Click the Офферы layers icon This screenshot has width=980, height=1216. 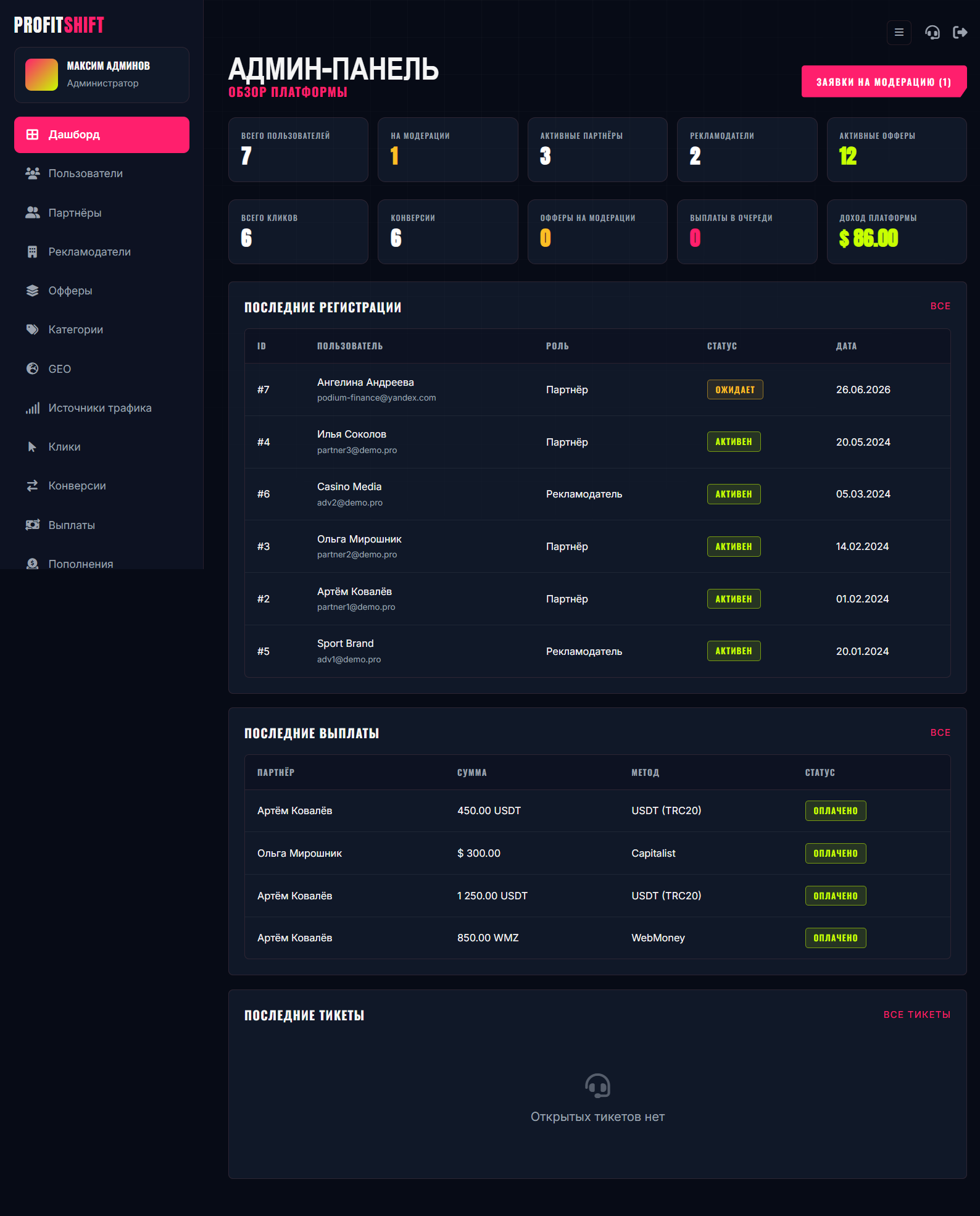(33, 291)
